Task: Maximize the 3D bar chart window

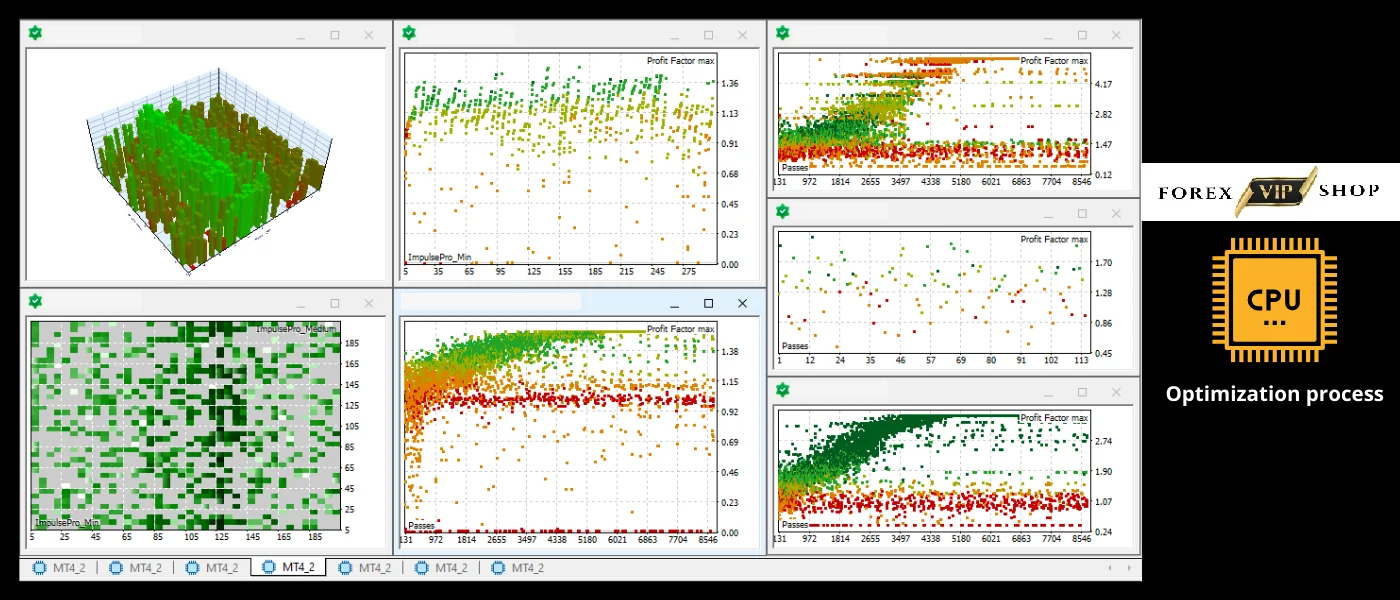Action: tap(335, 35)
